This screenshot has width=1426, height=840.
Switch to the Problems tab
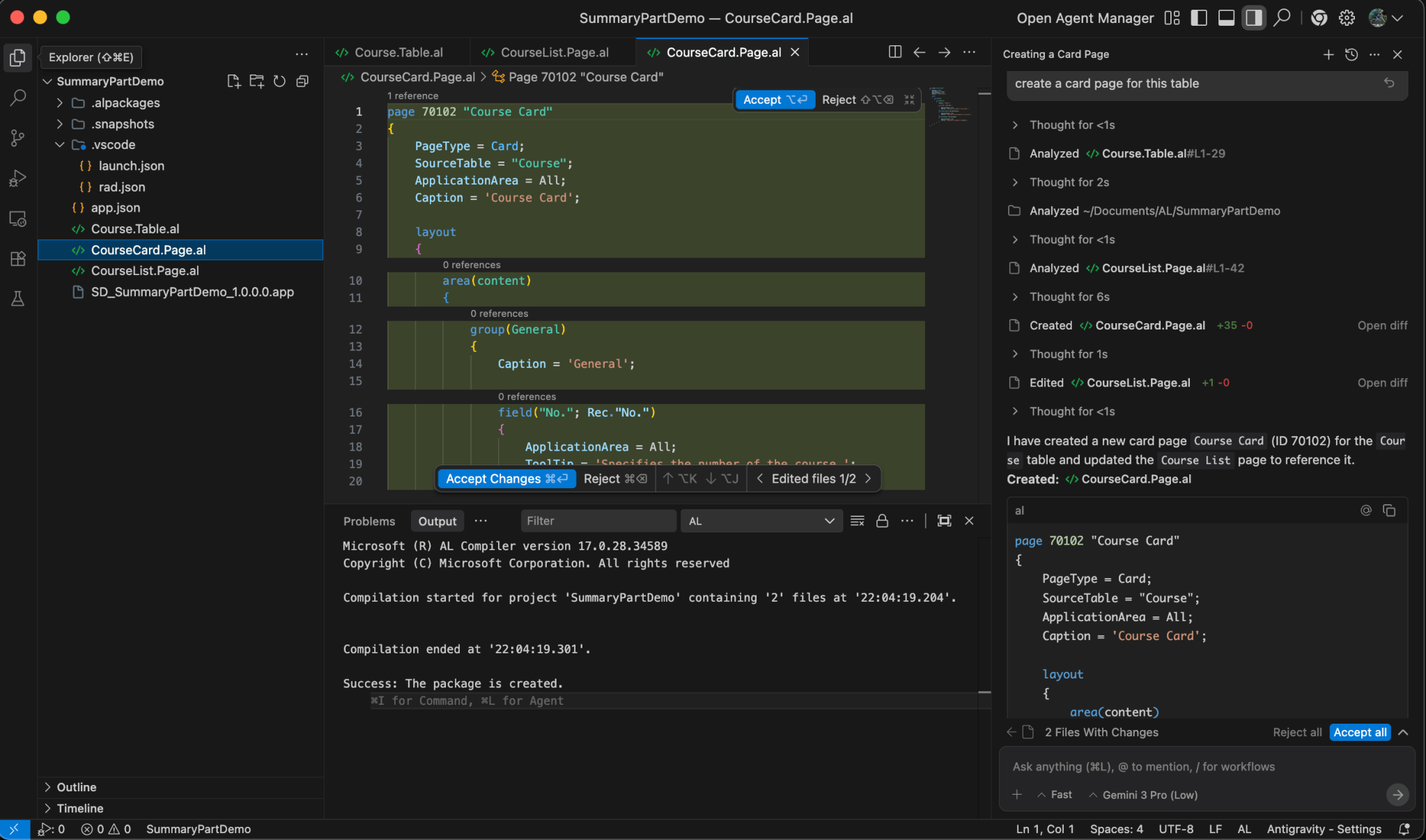[x=369, y=521]
